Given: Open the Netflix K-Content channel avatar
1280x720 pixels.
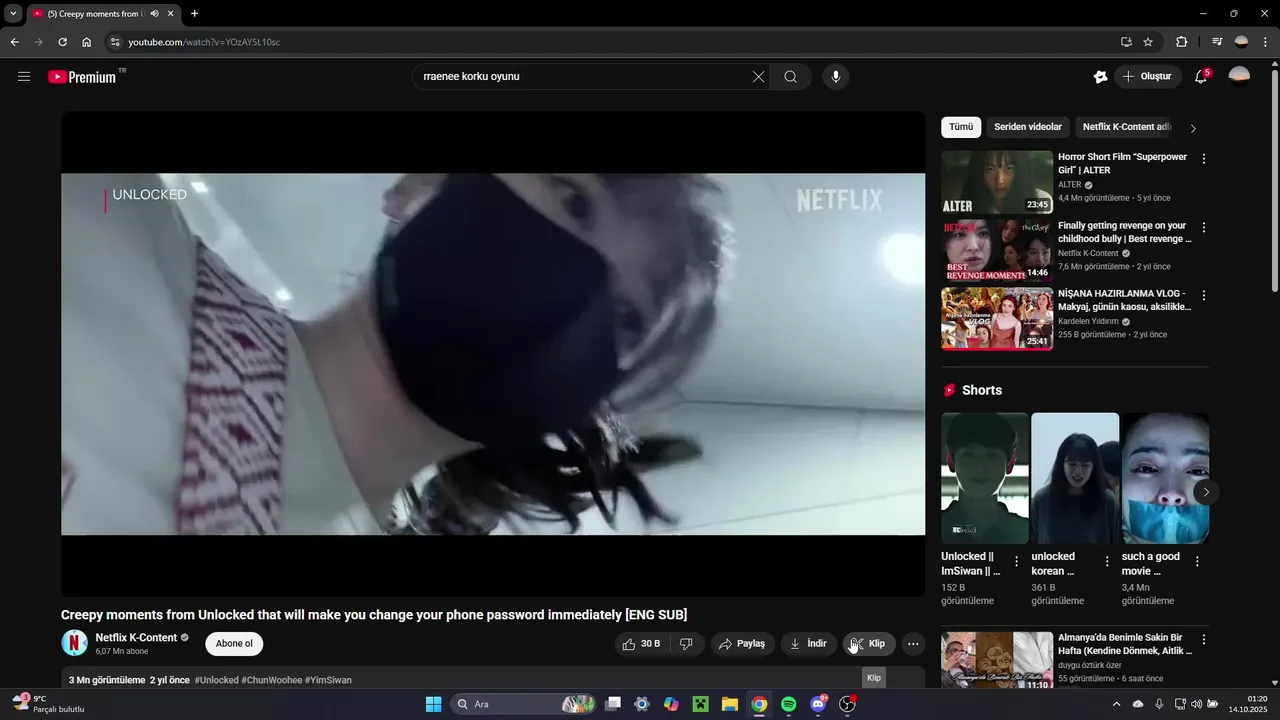Looking at the screenshot, I should click(x=74, y=643).
